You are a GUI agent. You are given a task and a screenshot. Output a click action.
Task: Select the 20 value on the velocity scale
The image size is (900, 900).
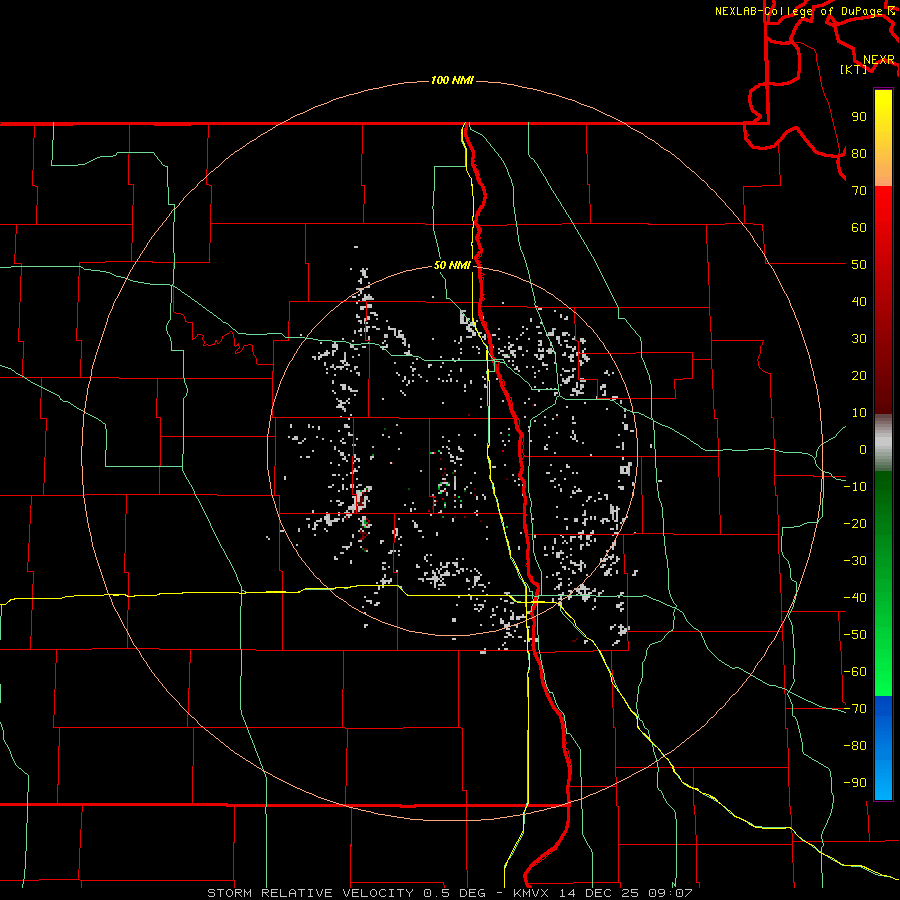[859, 375]
